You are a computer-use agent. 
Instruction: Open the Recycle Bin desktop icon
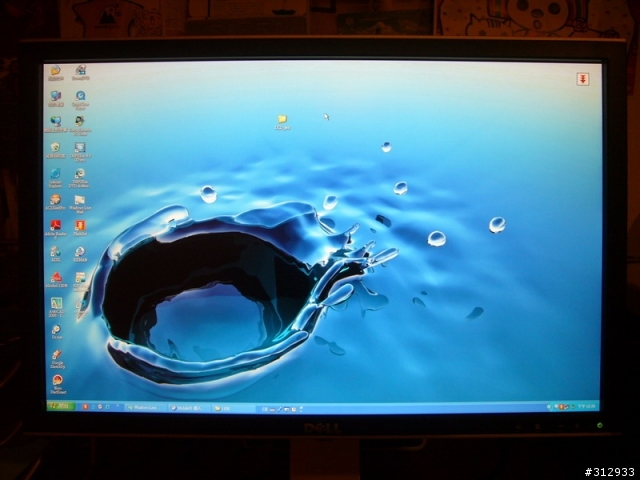pyautogui.click(x=56, y=150)
